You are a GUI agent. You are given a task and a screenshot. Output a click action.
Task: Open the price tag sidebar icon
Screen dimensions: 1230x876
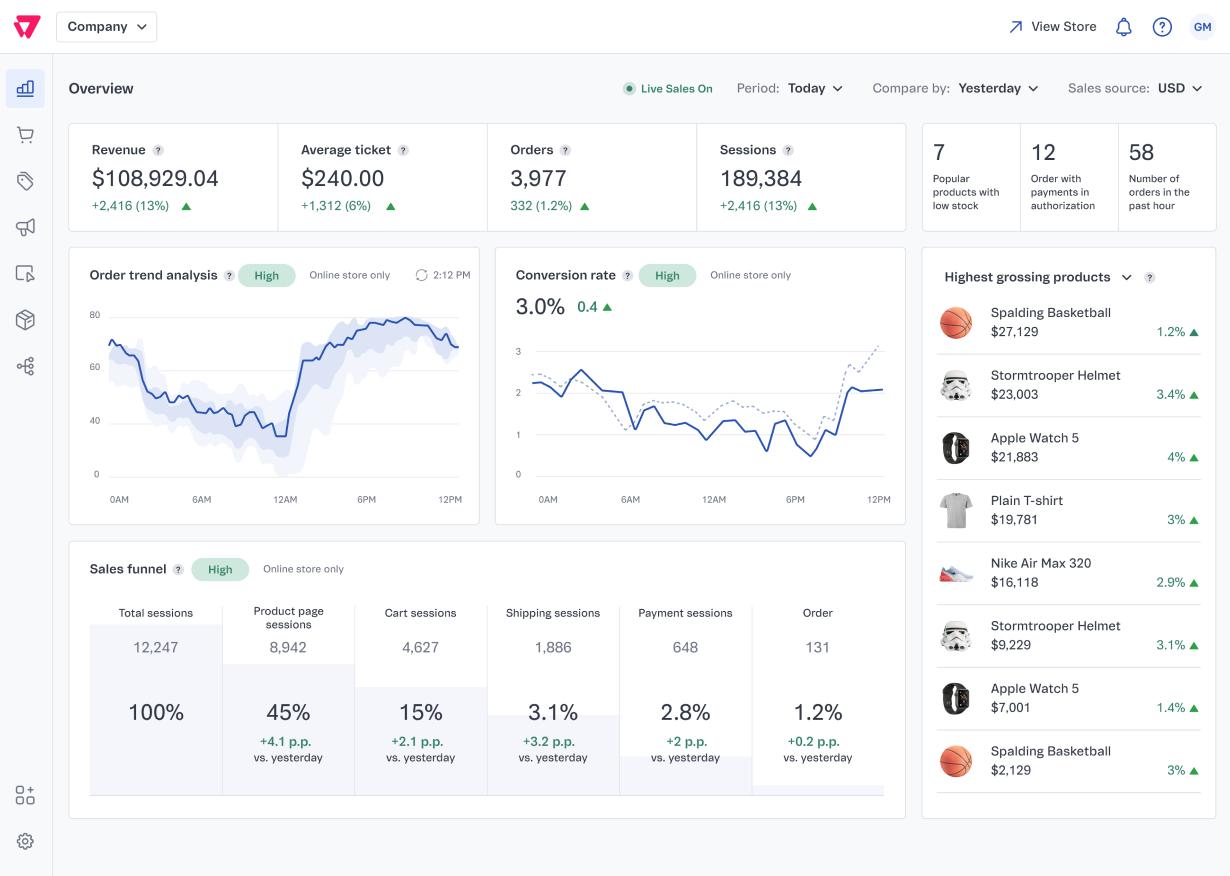coord(26,181)
